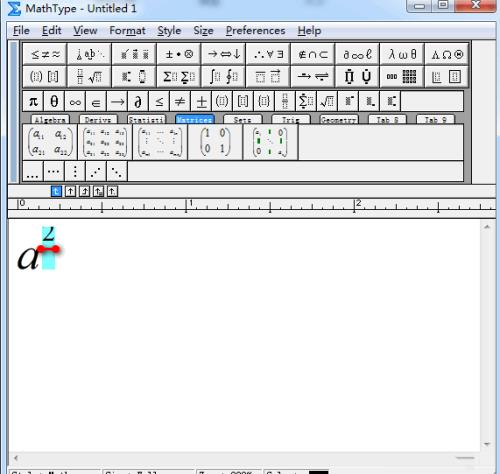The width and height of the screenshot is (500, 474).
Task: Insert the n-by-n matrix with ellipses
Action: pyautogui.click(x=160, y=142)
